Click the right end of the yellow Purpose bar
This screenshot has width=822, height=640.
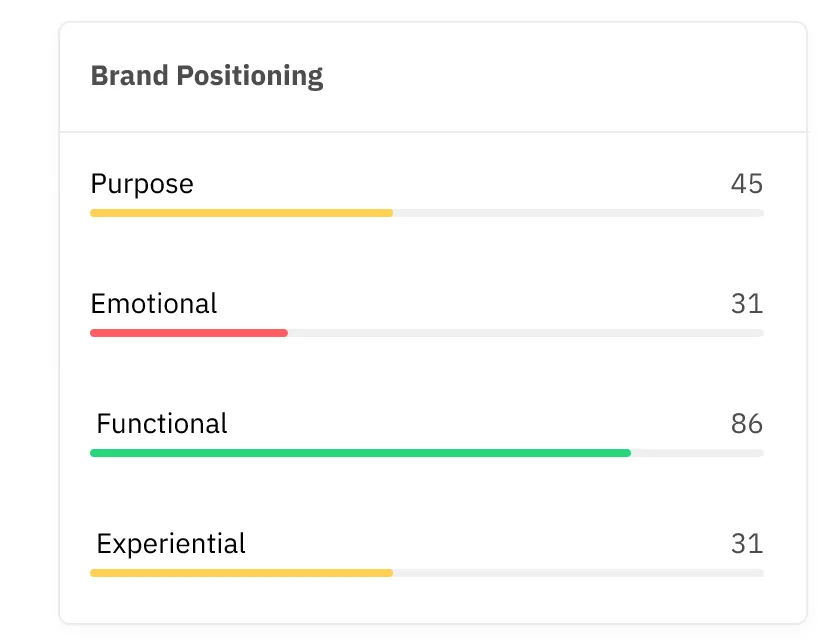click(390, 213)
